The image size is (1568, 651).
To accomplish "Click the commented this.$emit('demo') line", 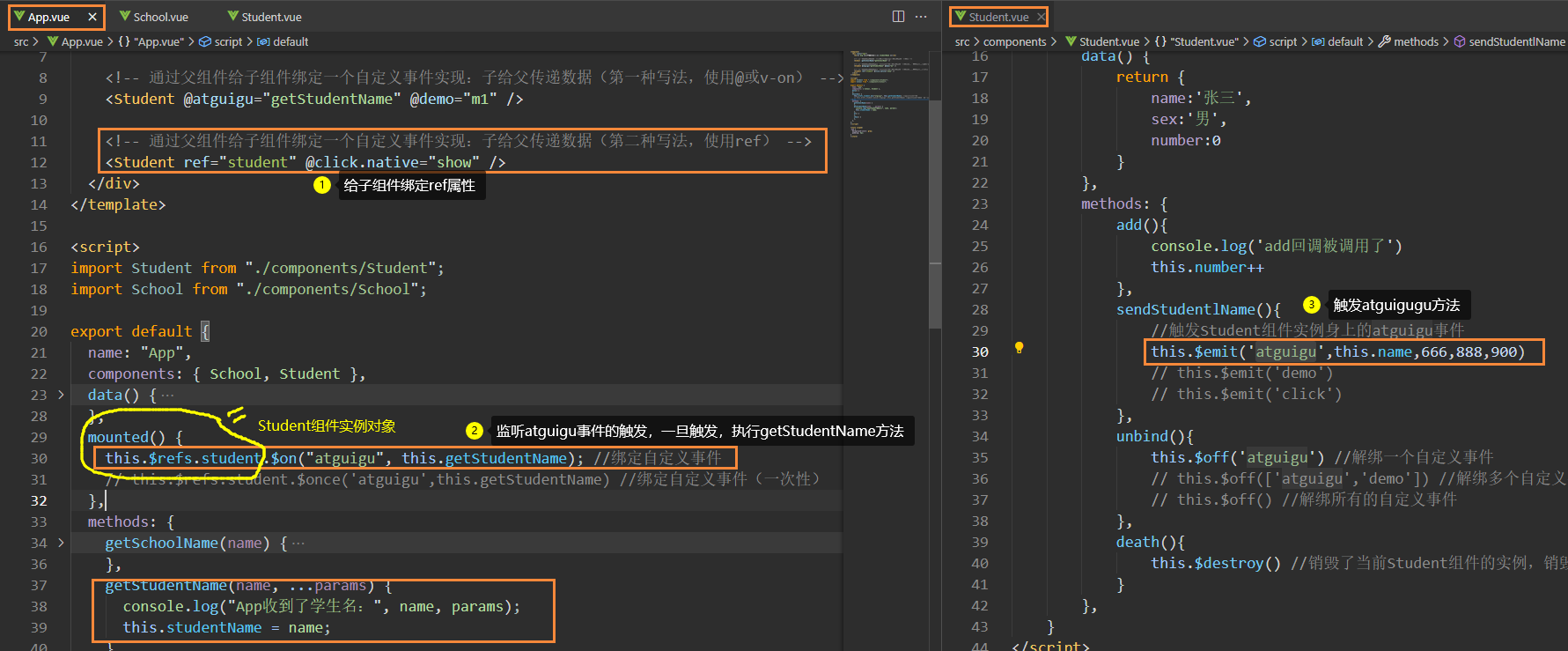I will pos(1242,373).
